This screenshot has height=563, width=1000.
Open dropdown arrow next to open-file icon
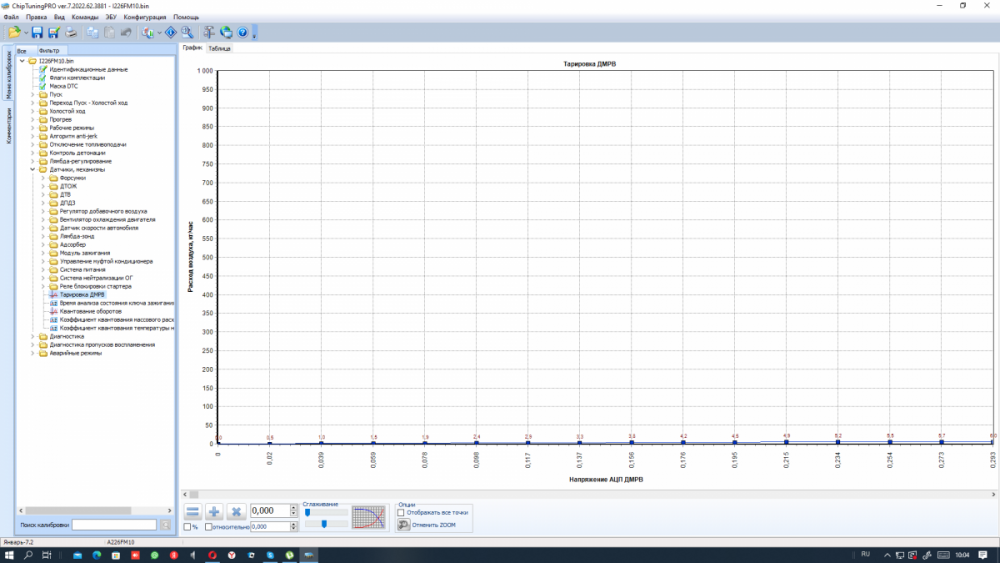point(26,33)
